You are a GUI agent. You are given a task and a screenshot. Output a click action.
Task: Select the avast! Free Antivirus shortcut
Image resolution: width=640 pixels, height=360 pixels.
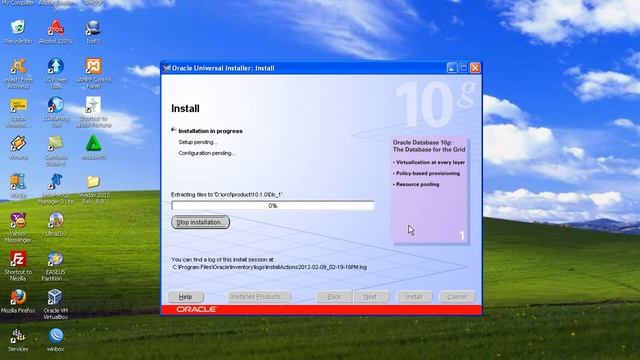click(x=18, y=73)
